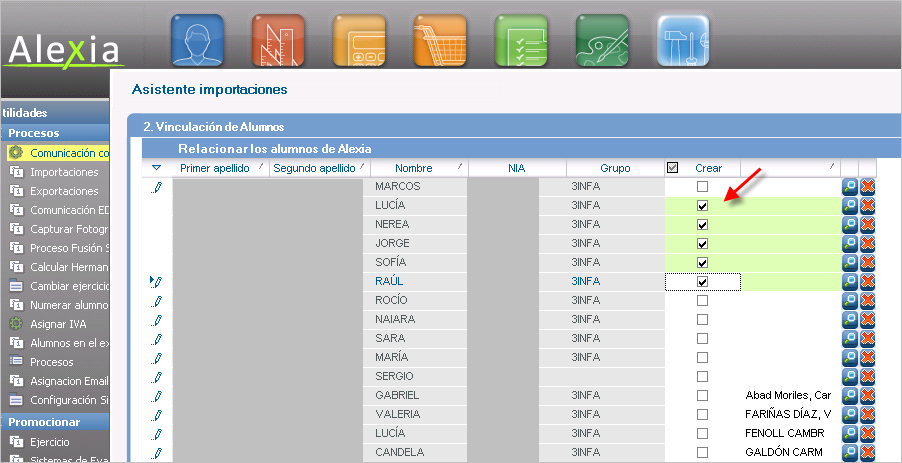The height and width of the screenshot is (463, 902).
Task: Open the ruler and triangle module
Action: click(x=278, y=40)
